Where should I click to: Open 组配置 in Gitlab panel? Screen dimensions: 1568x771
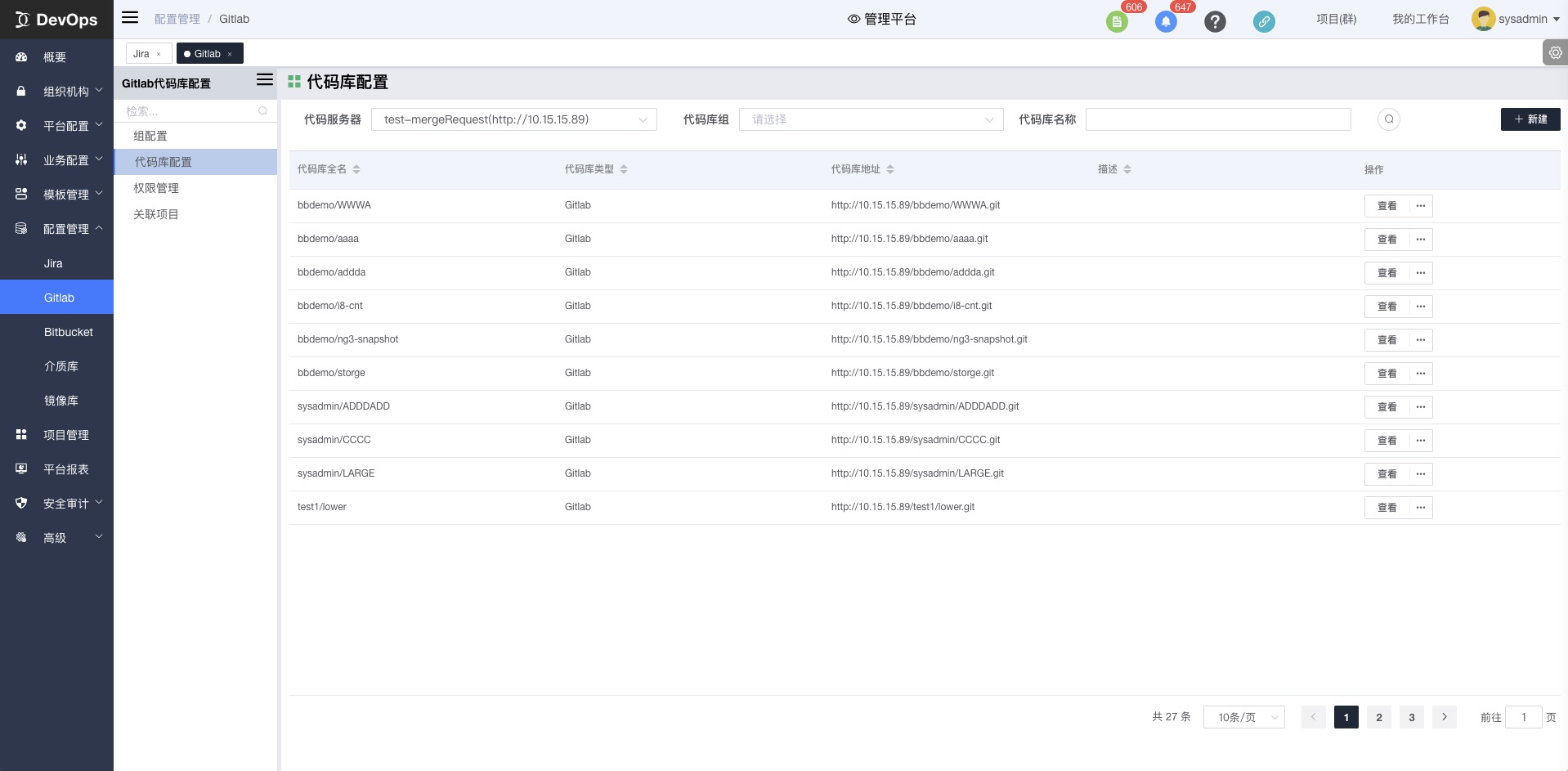tap(195, 136)
